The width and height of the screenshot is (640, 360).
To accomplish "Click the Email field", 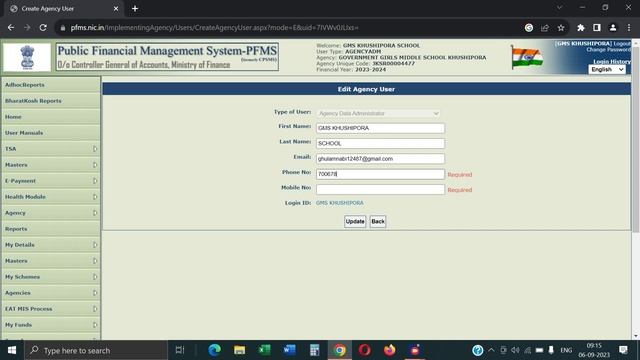I will 380,159.
